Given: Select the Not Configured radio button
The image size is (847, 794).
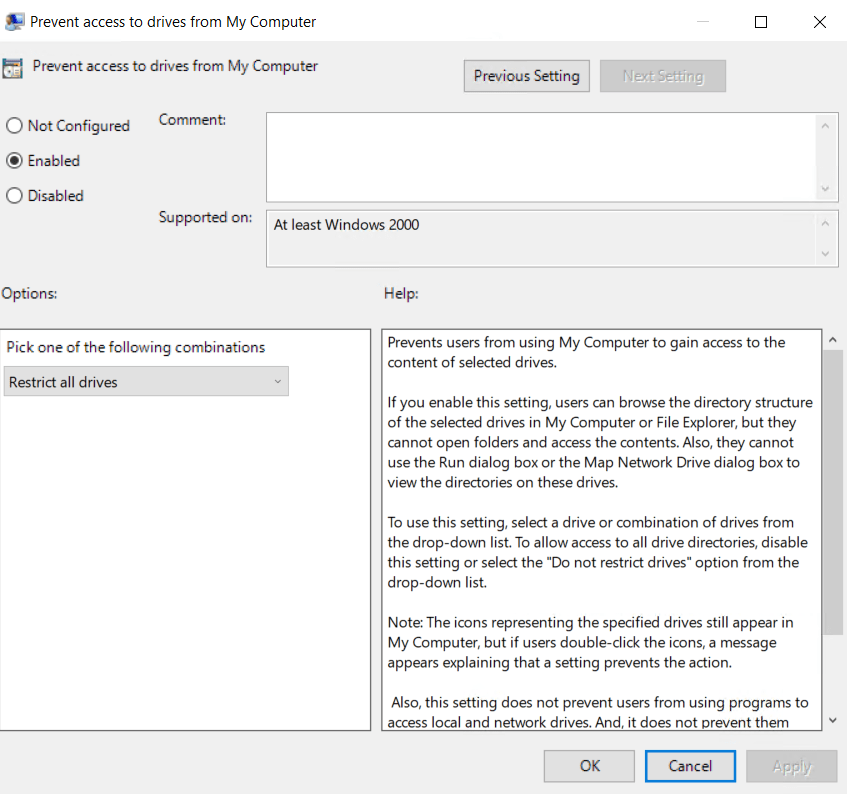Looking at the screenshot, I should [15, 126].
